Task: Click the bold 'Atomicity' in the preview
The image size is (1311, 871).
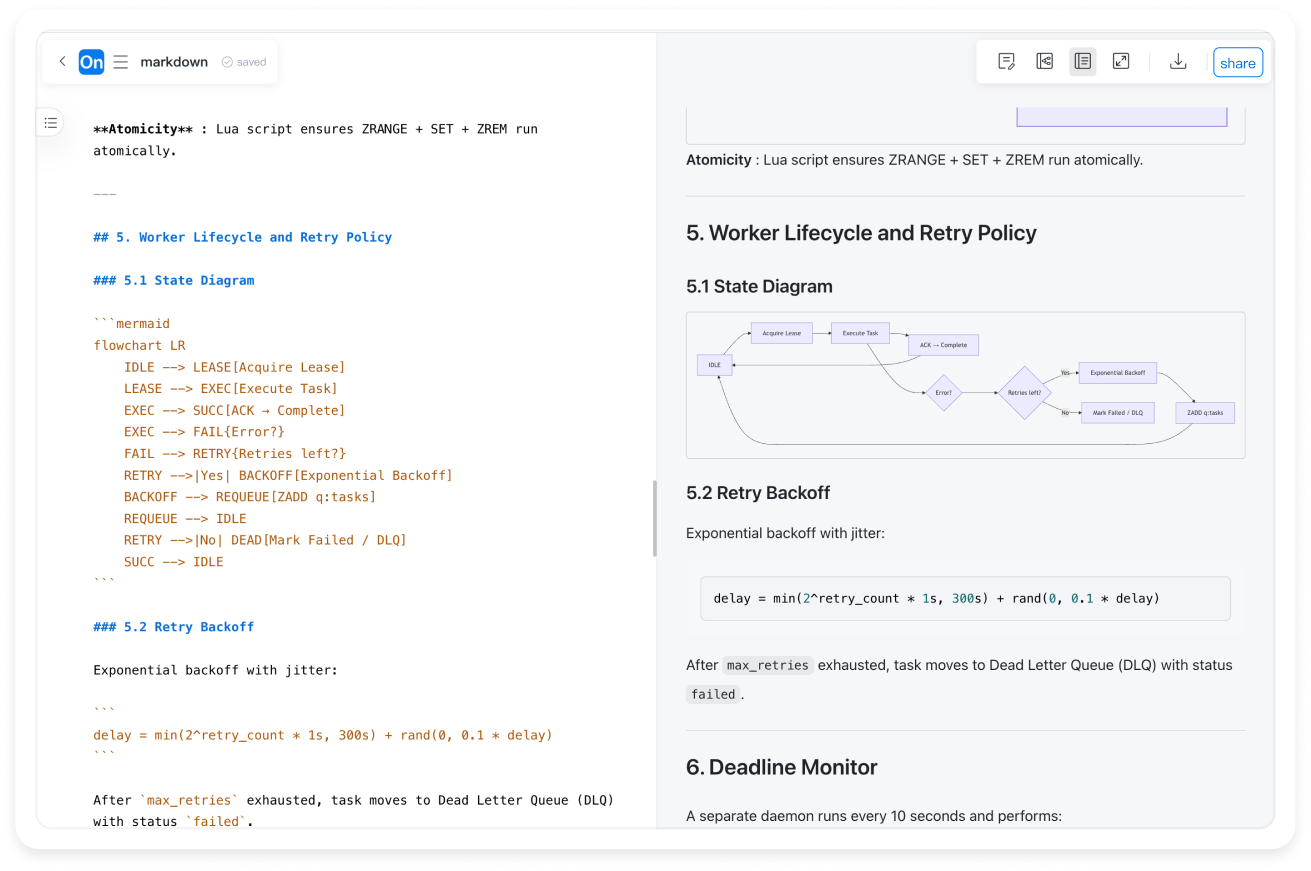Action: coord(719,160)
